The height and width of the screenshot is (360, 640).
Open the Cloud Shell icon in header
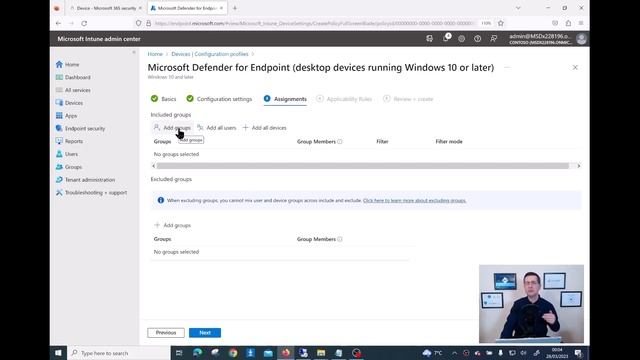click(429, 39)
